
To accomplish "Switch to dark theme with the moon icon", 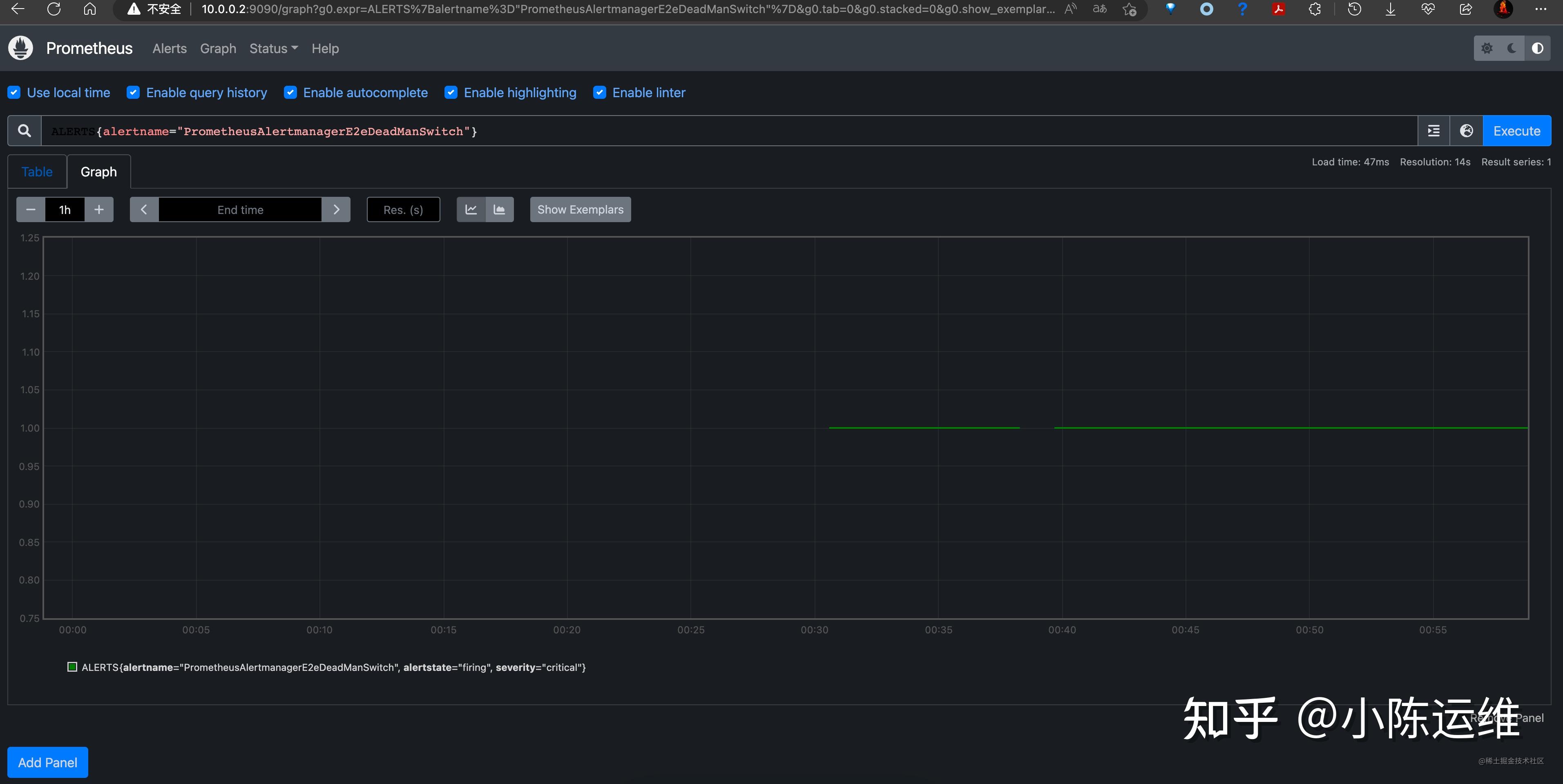I will 1511,48.
